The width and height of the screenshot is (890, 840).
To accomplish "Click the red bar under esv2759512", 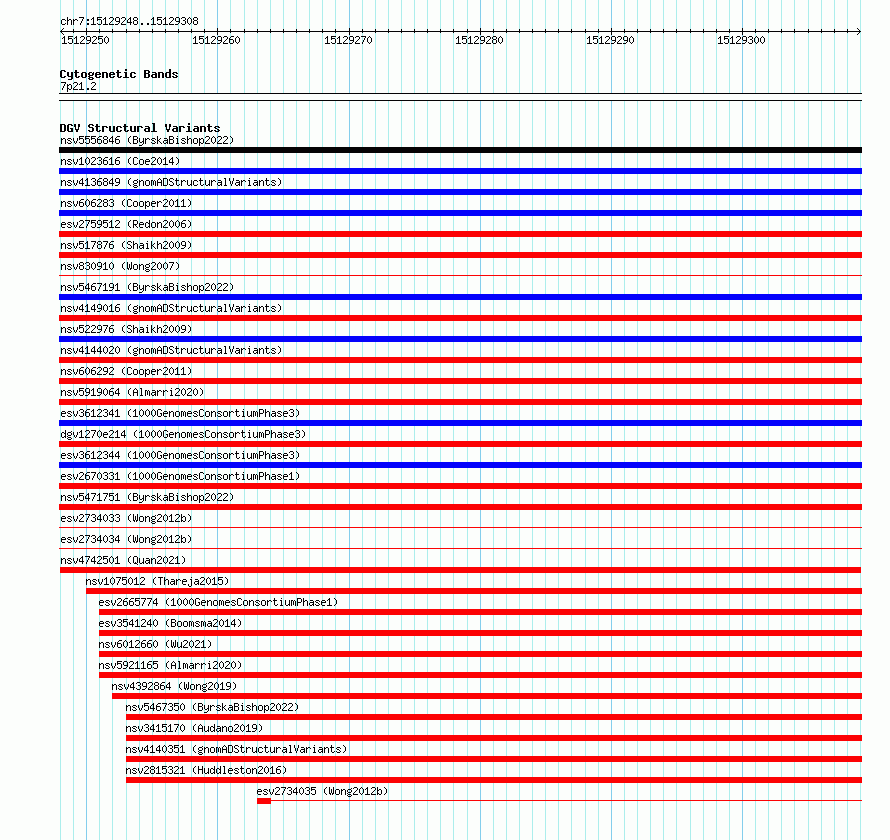I will (460, 234).
